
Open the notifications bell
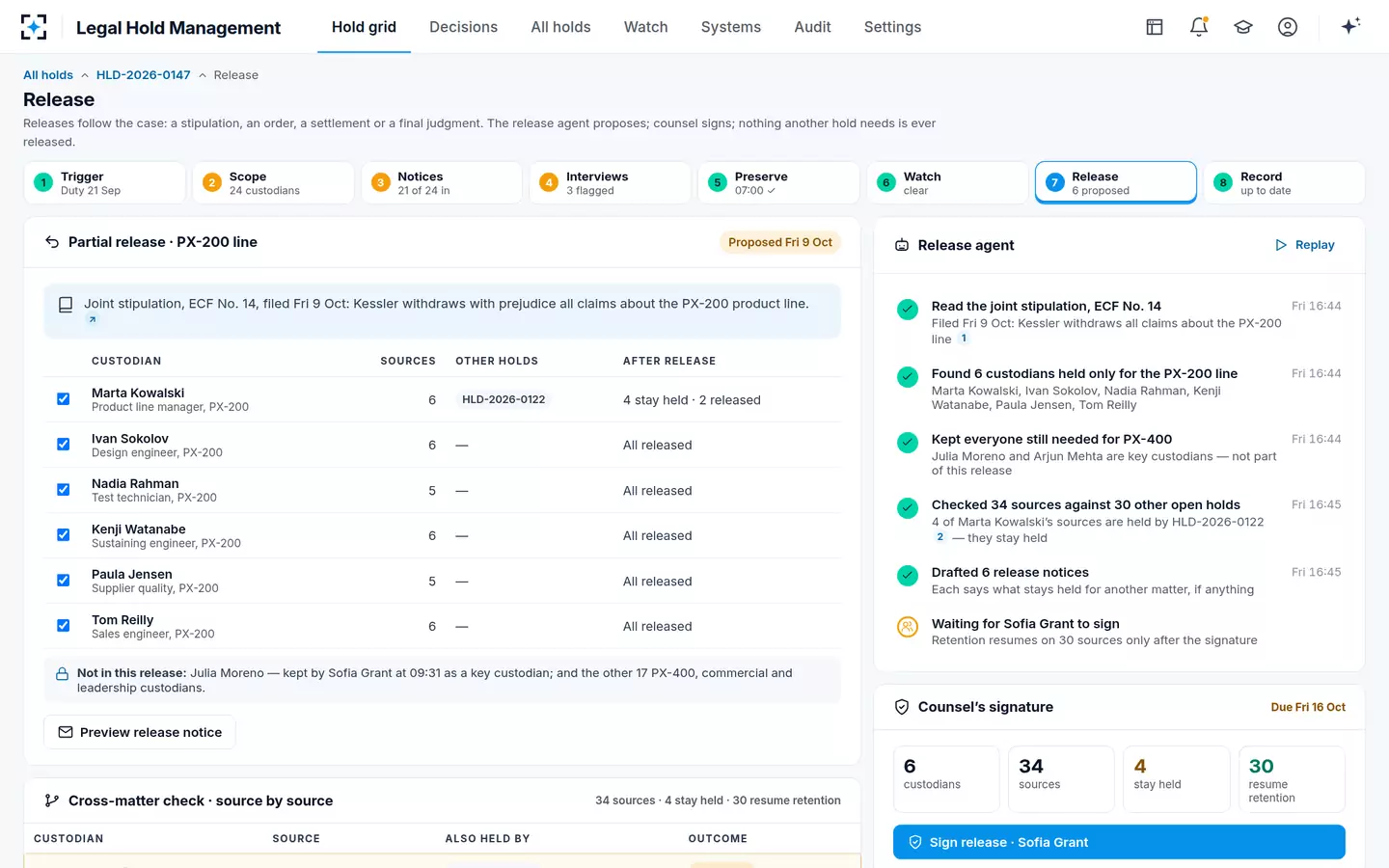tap(1199, 27)
